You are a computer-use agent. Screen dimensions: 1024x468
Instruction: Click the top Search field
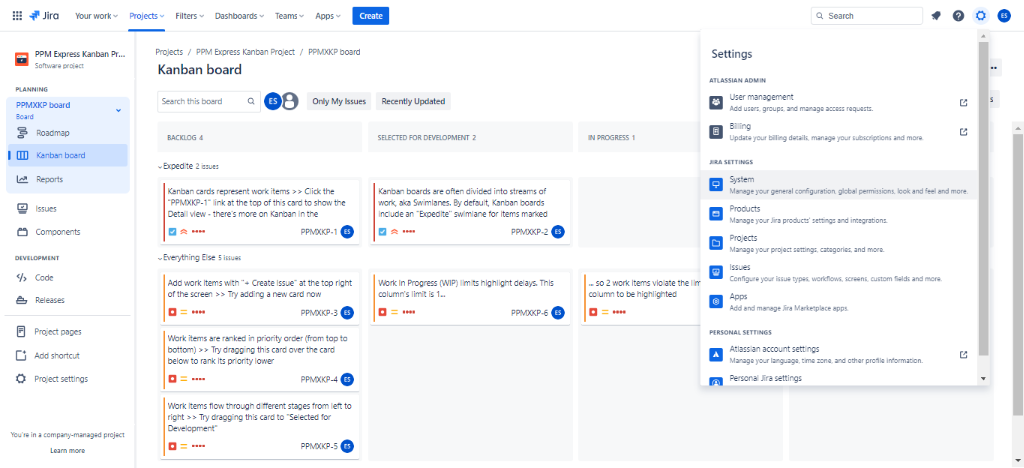[867, 16]
